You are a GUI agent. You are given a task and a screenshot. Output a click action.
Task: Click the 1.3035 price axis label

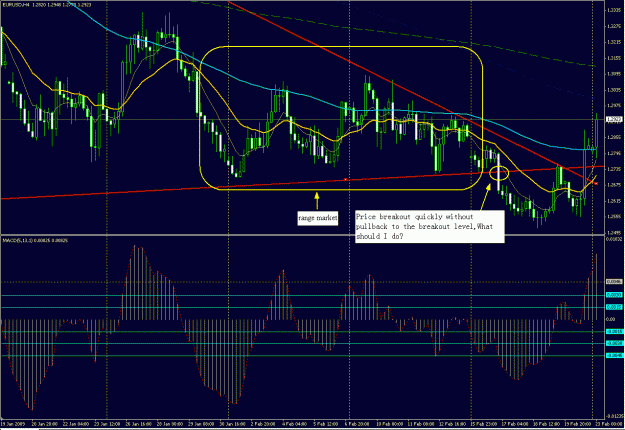point(614,90)
